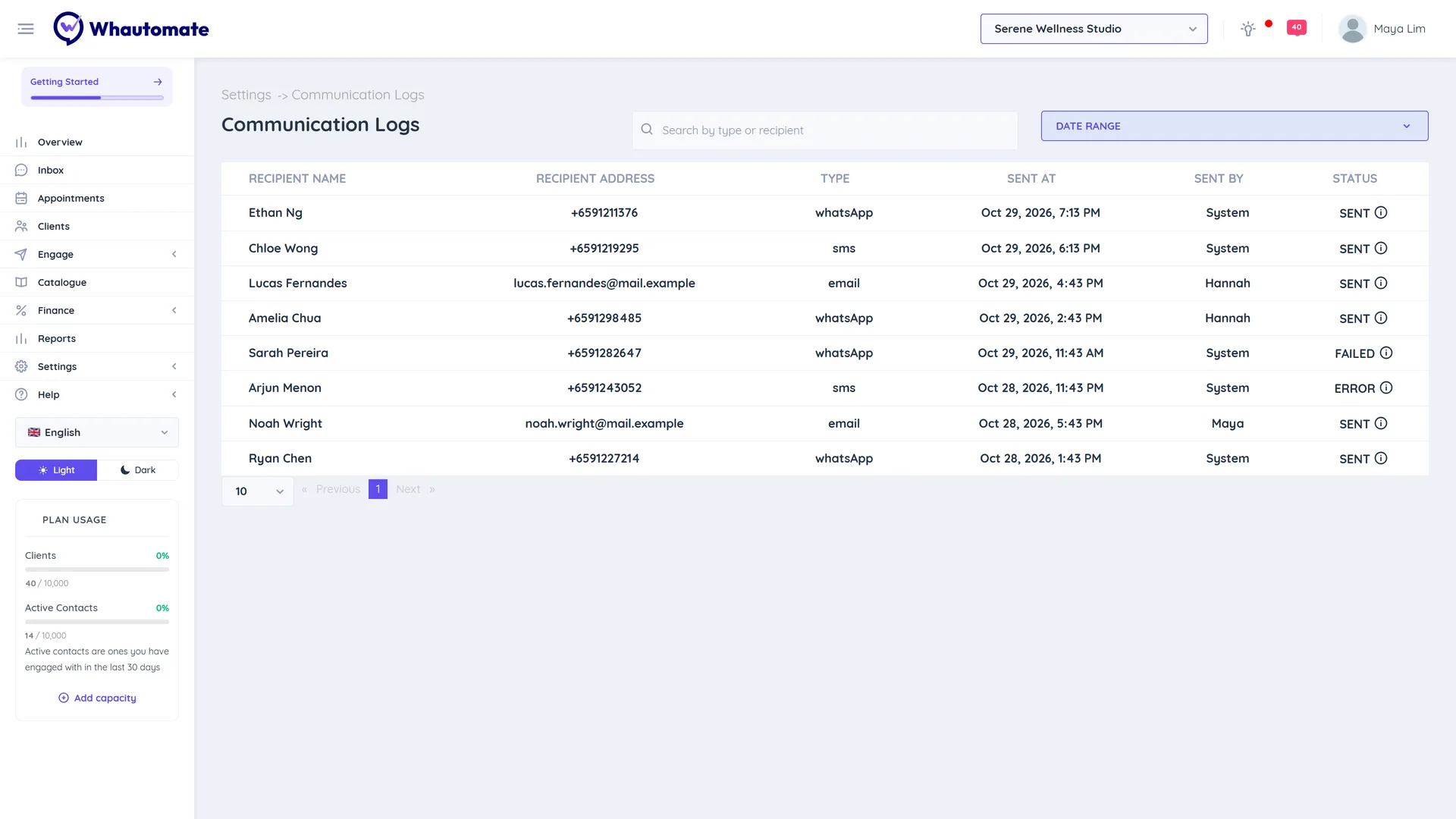Click the Settings breadcrumb link
The height and width of the screenshot is (819, 1456).
coord(246,95)
